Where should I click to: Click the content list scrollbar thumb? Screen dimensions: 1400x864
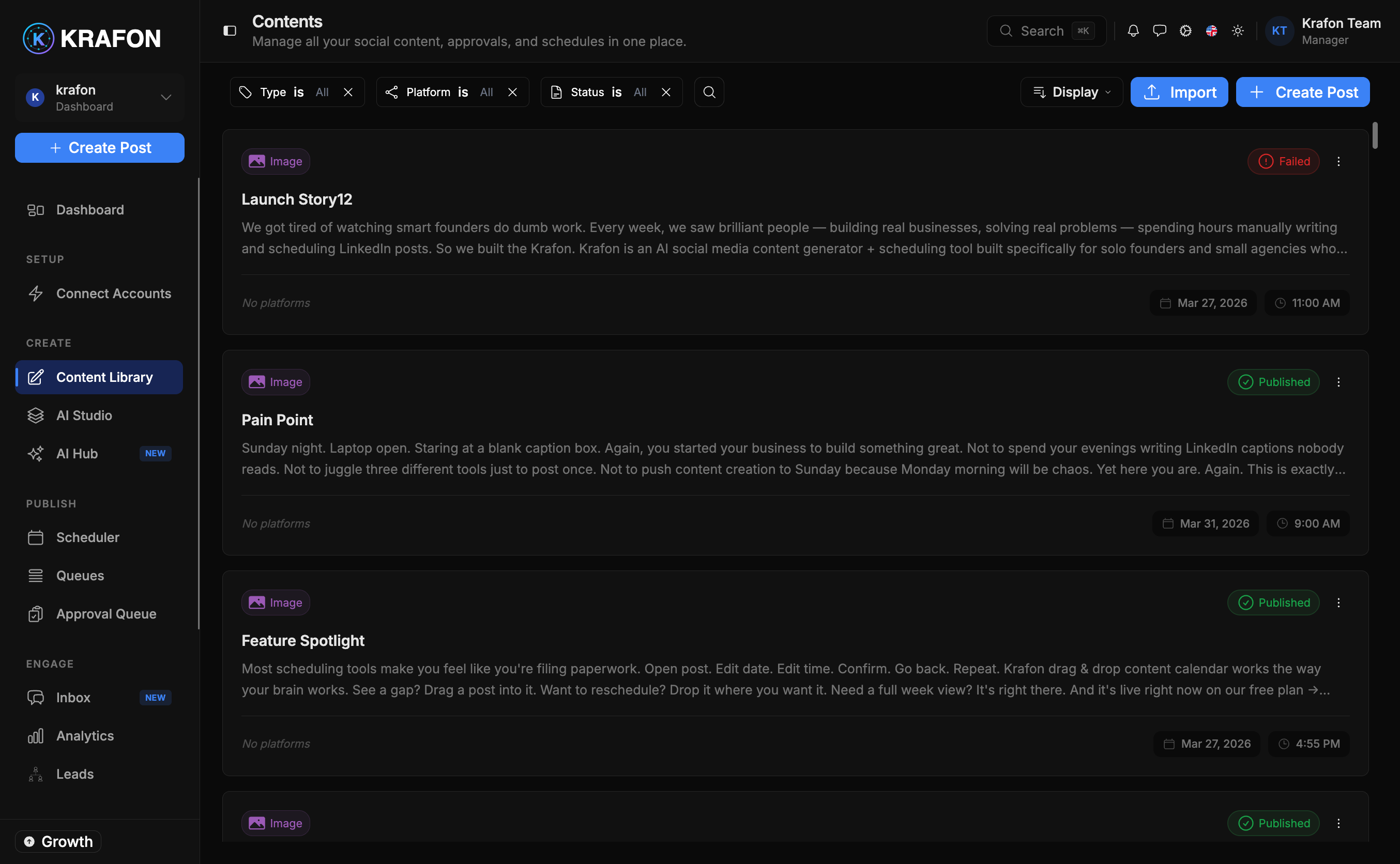(x=1375, y=135)
